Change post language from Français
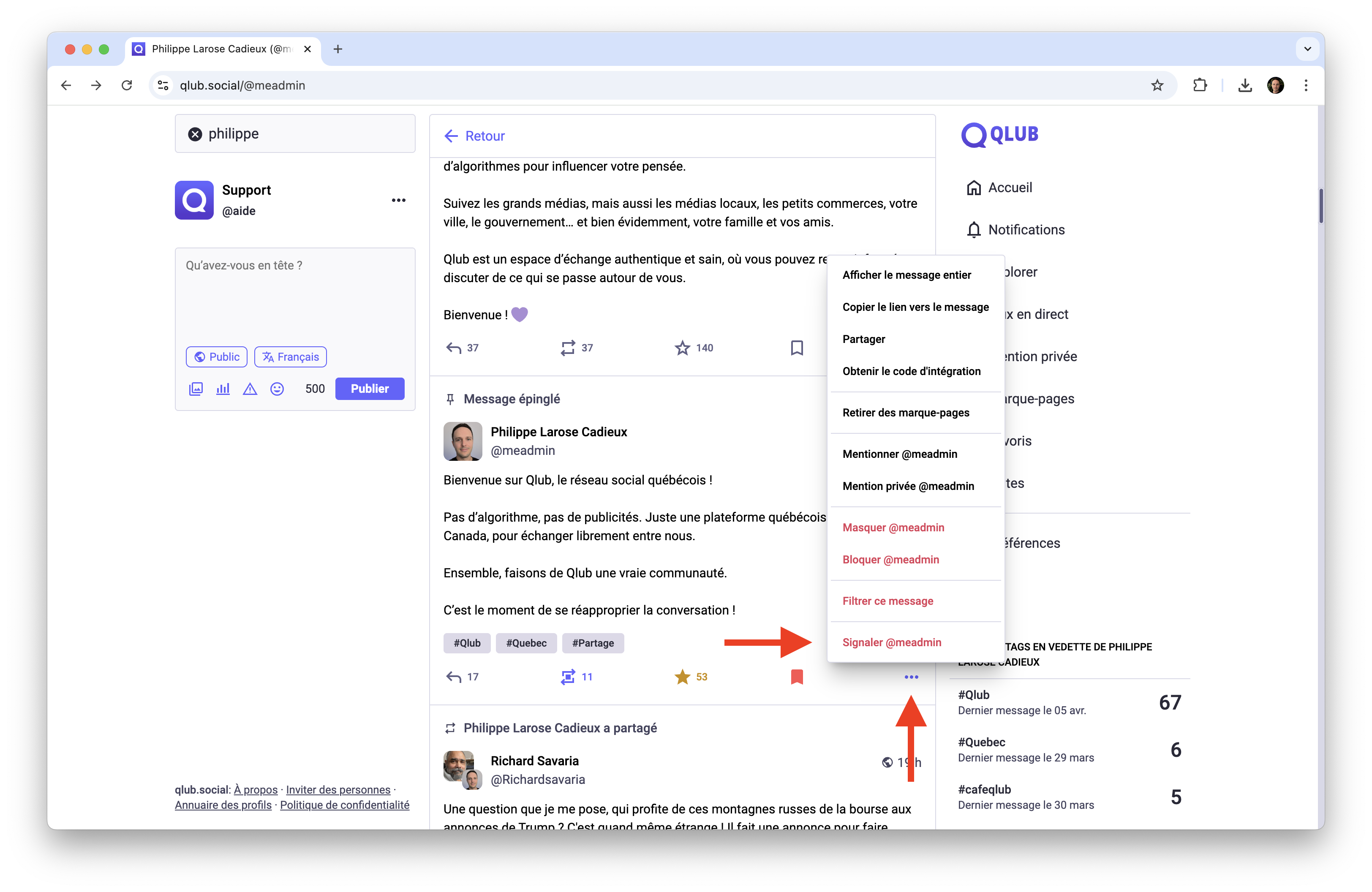The height and width of the screenshot is (892, 1372). tap(291, 357)
